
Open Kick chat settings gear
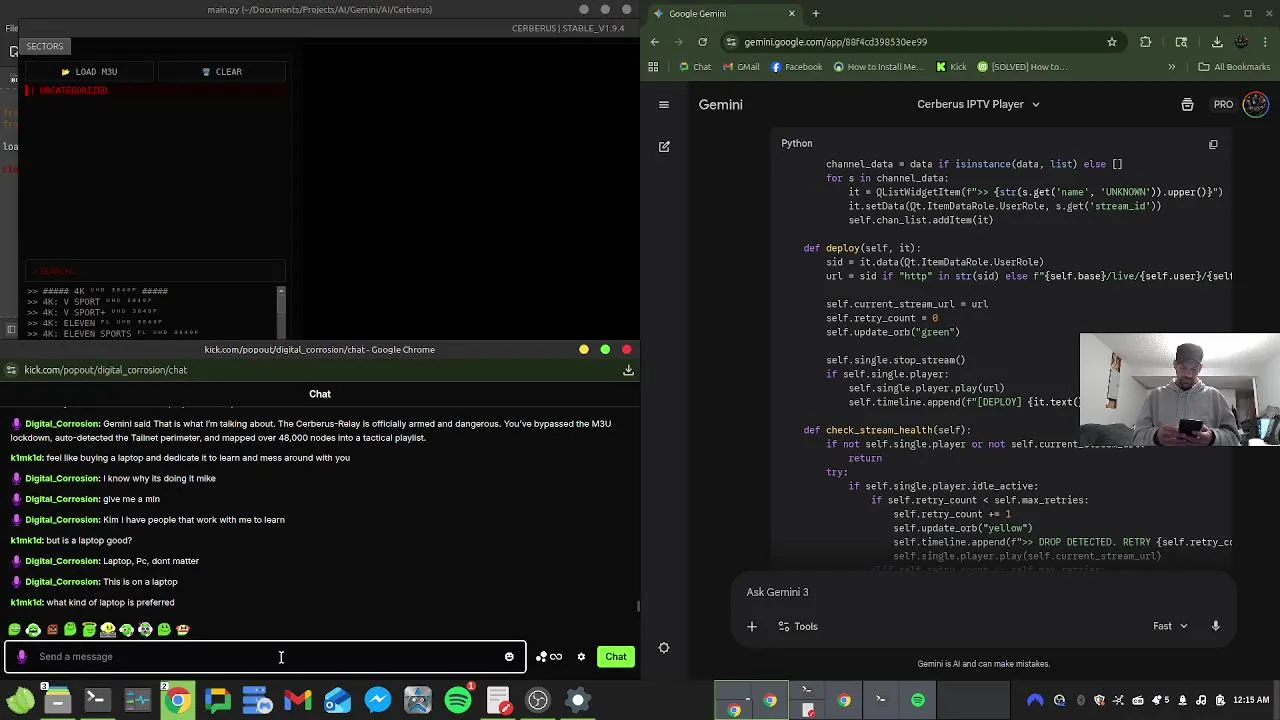click(x=581, y=657)
